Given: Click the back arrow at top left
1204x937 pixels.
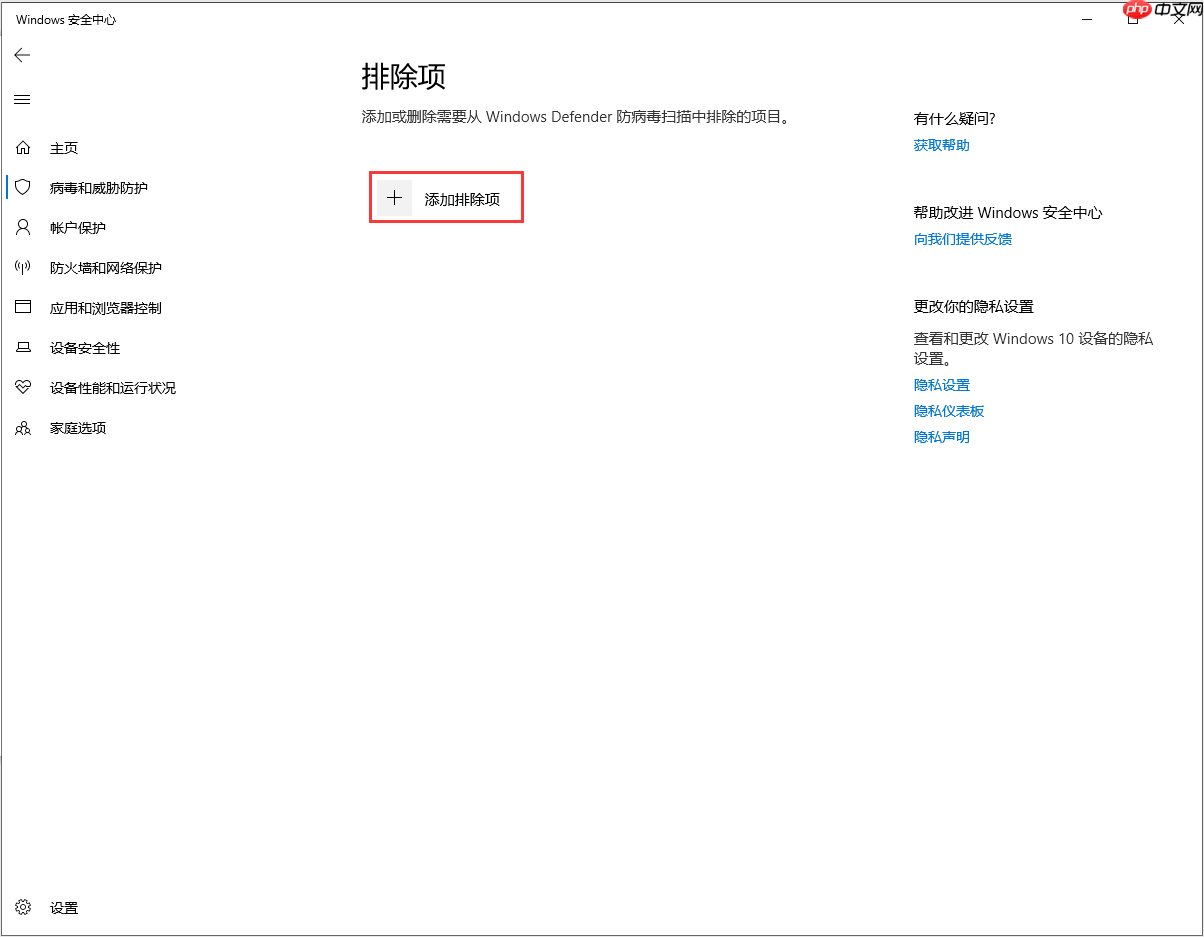Looking at the screenshot, I should coord(22,55).
